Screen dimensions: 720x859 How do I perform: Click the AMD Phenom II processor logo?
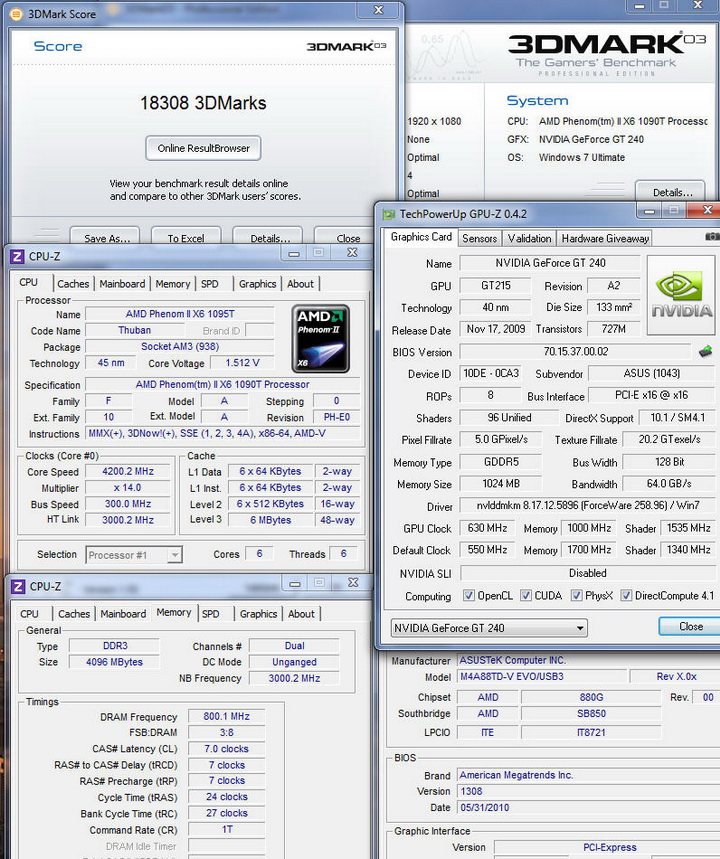[321, 339]
